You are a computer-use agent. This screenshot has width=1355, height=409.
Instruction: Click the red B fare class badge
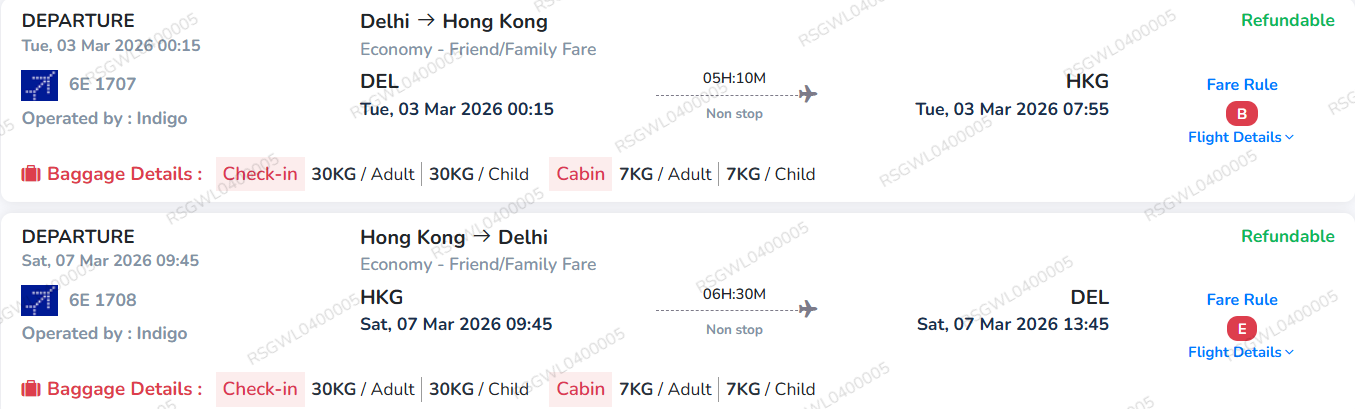click(1241, 113)
